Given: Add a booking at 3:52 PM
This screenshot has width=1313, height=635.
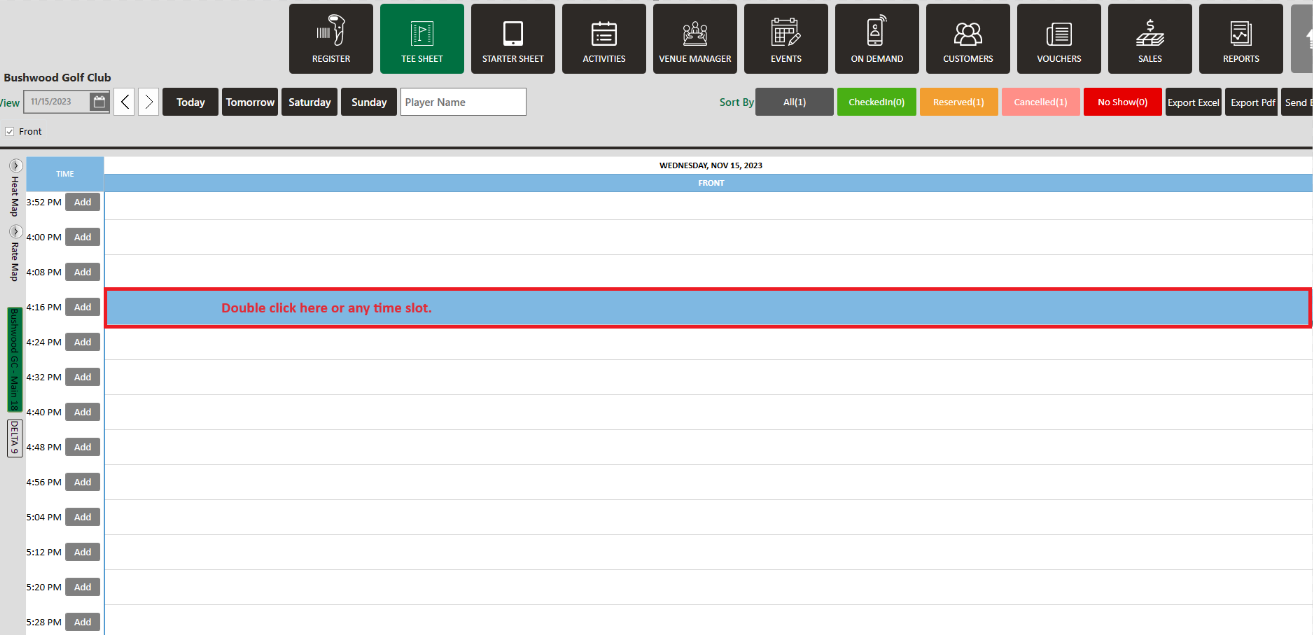Looking at the screenshot, I should point(82,202).
